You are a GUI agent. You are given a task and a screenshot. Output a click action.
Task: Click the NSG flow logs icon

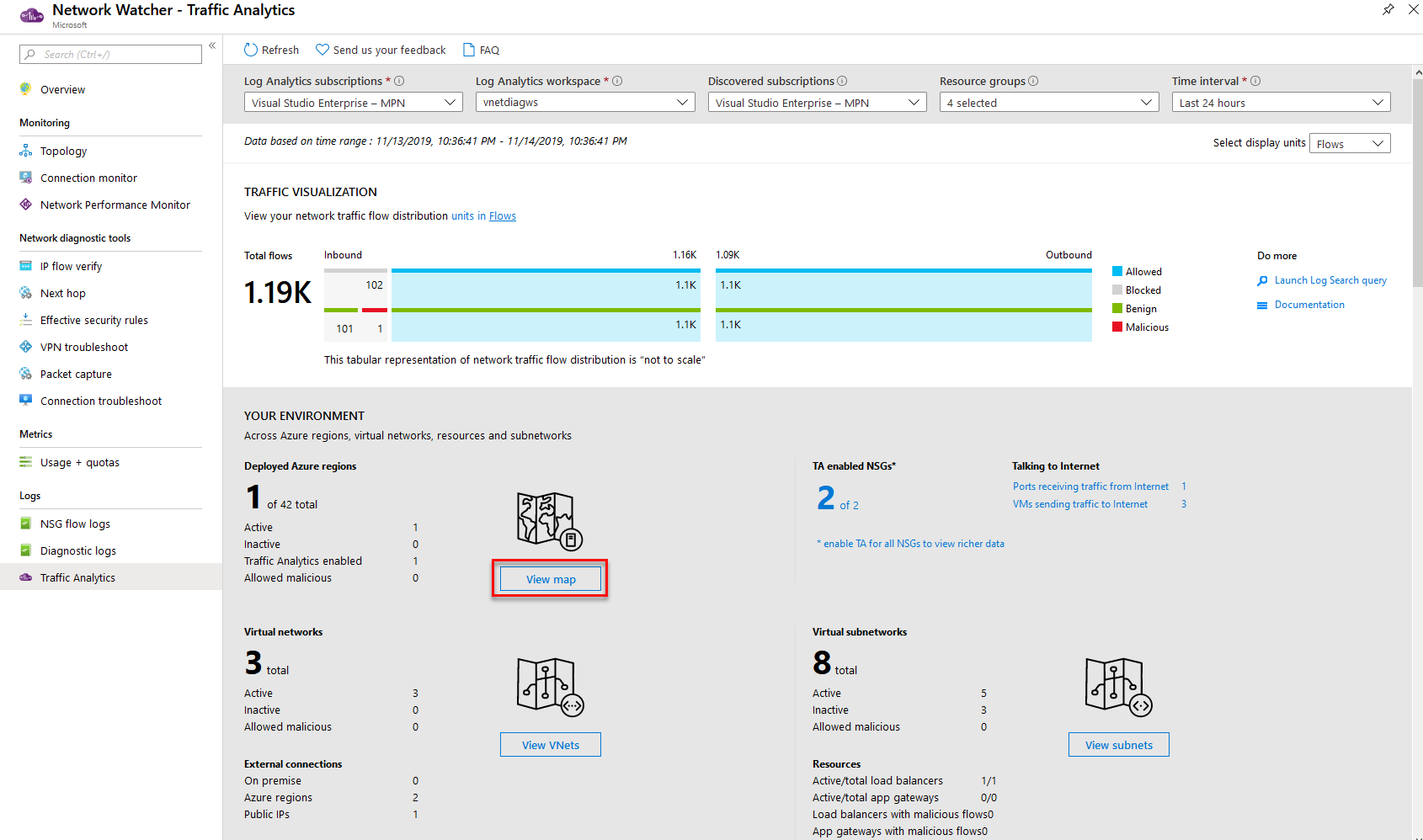tap(26, 524)
